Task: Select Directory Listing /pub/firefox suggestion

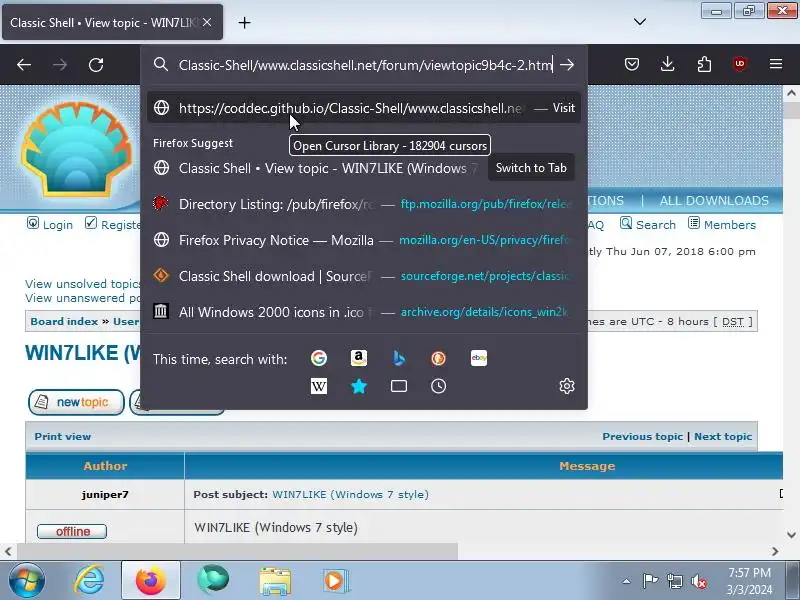Action: point(364,204)
